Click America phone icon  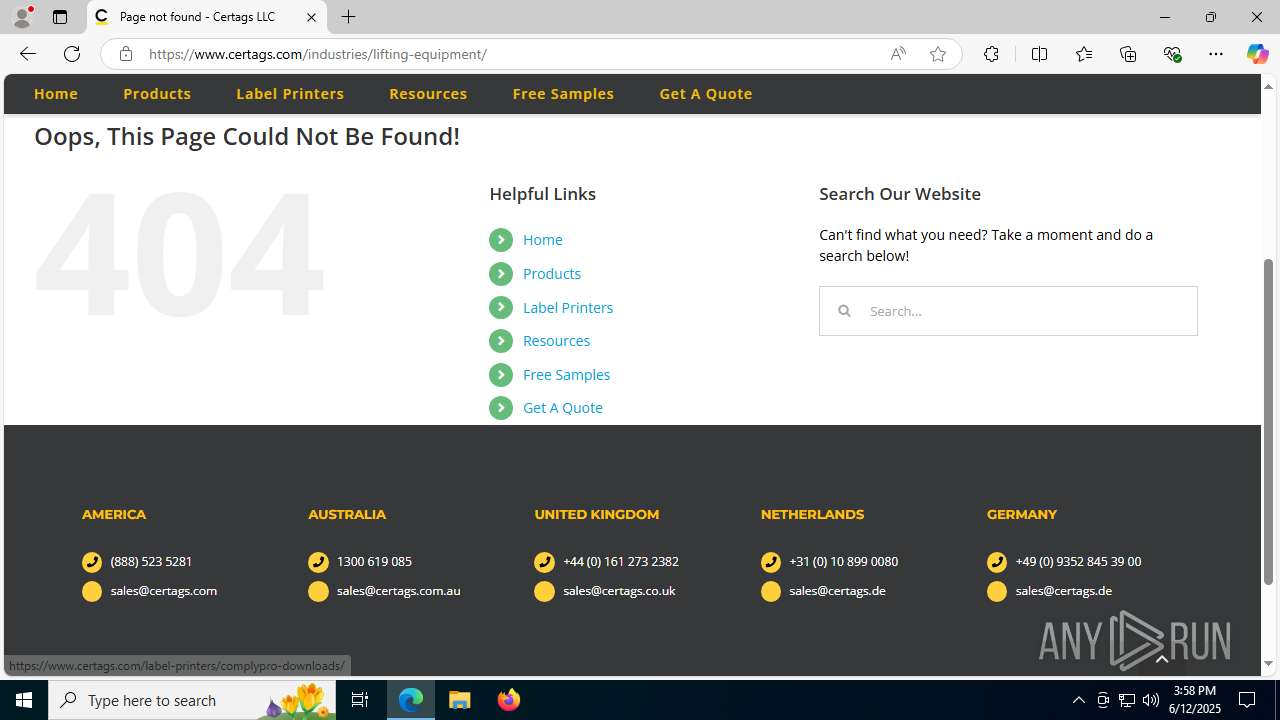(x=92, y=562)
